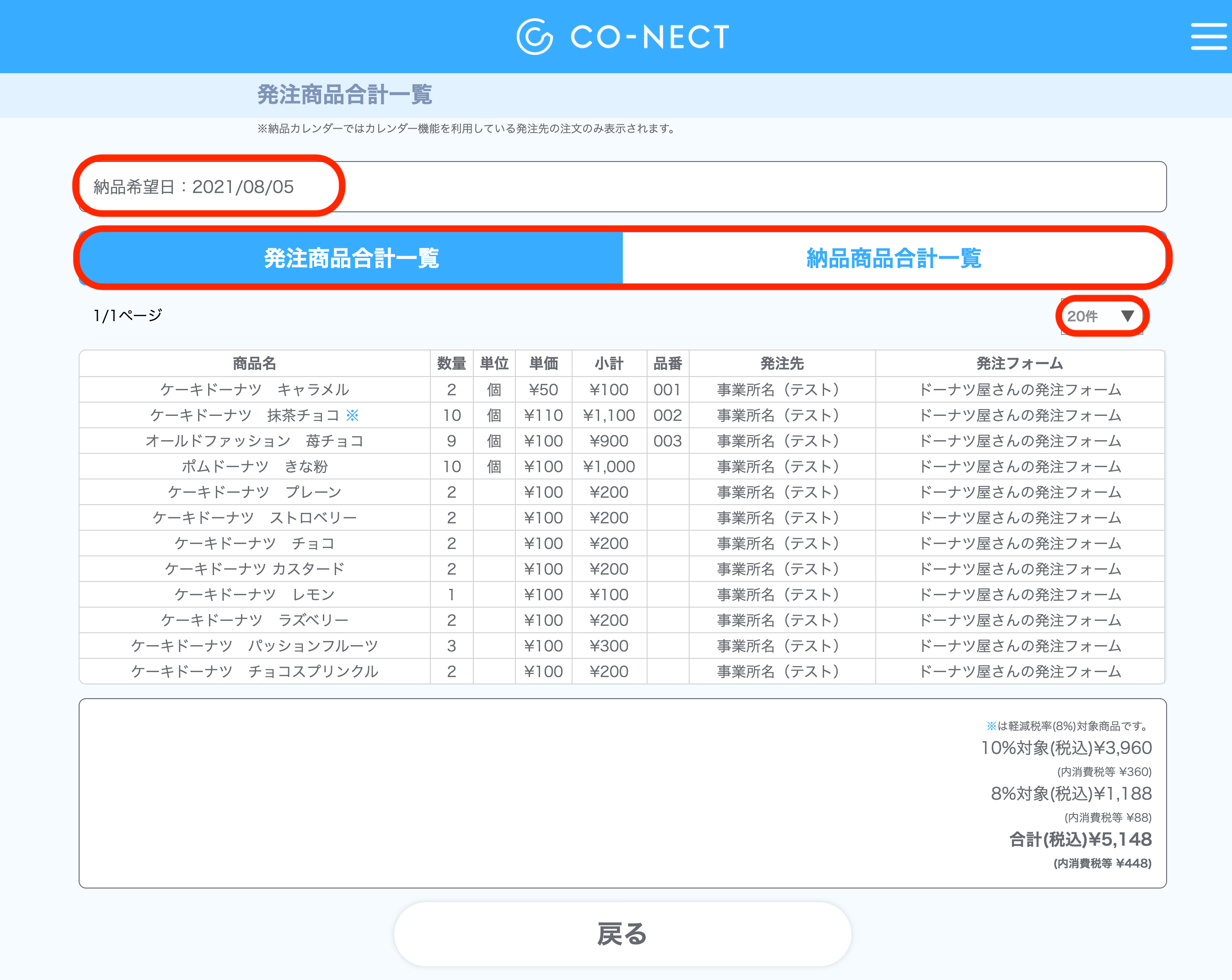Switch to 発注商品合計一覧 tab
Image resolution: width=1232 pixels, height=980 pixels.
(x=351, y=258)
